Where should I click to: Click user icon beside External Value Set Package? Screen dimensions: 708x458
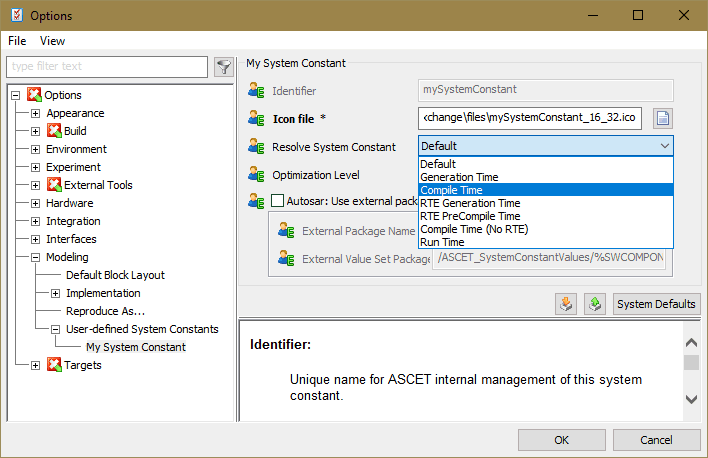tap(286, 258)
